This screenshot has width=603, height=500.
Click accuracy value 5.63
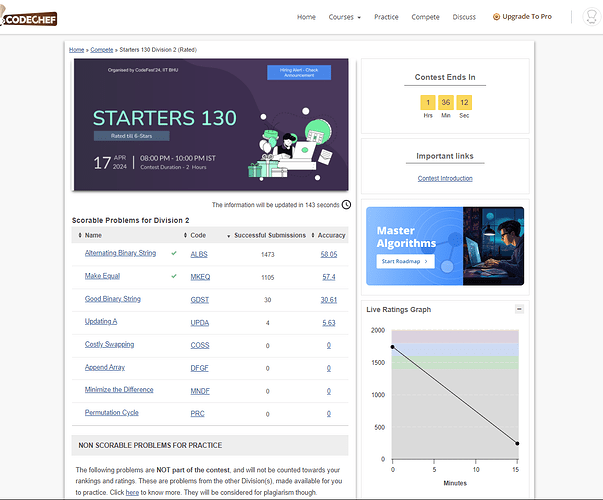click(329, 323)
